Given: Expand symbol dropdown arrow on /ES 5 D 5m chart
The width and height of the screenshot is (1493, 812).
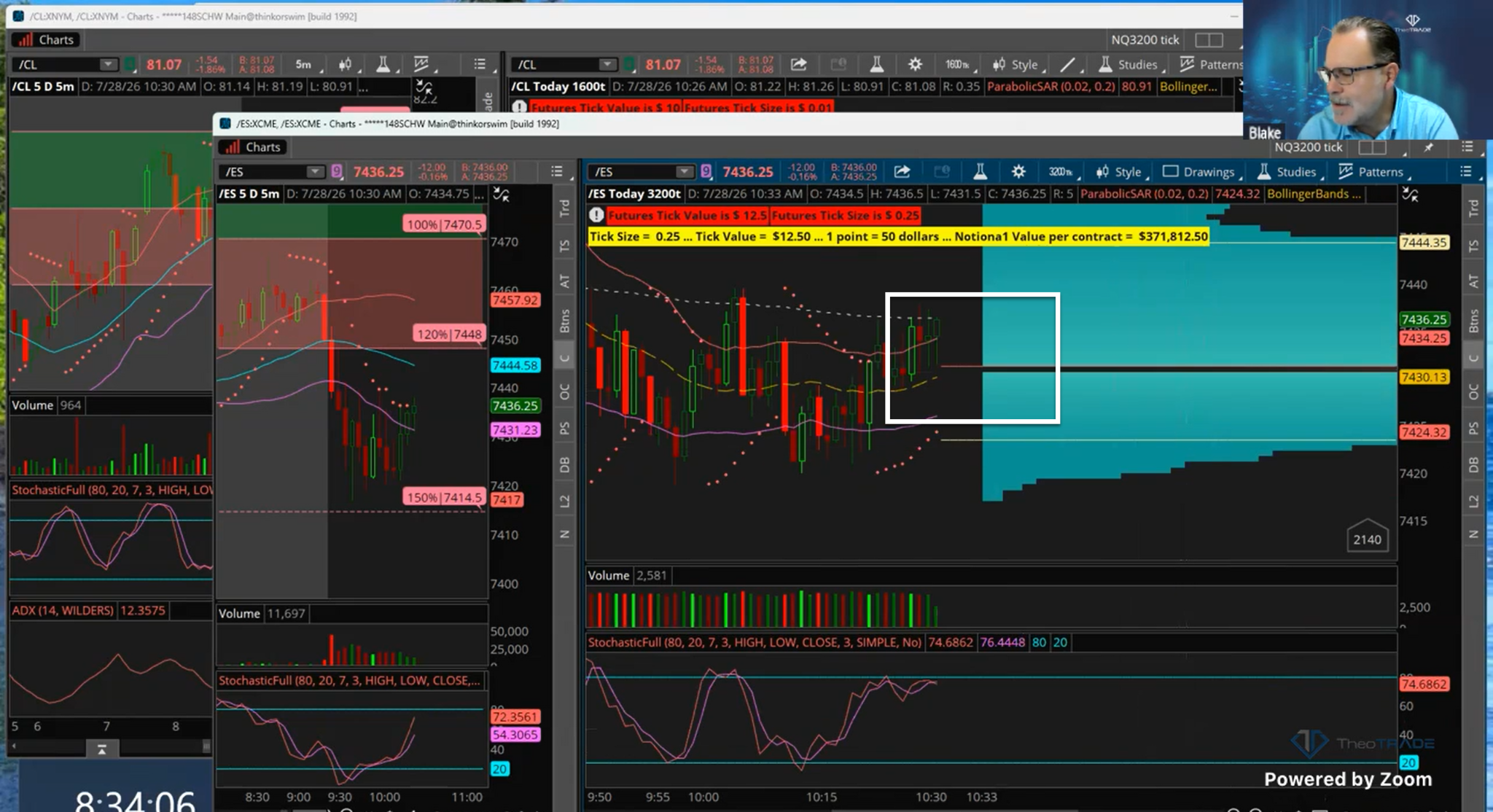Looking at the screenshot, I should [x=315, y=171].
